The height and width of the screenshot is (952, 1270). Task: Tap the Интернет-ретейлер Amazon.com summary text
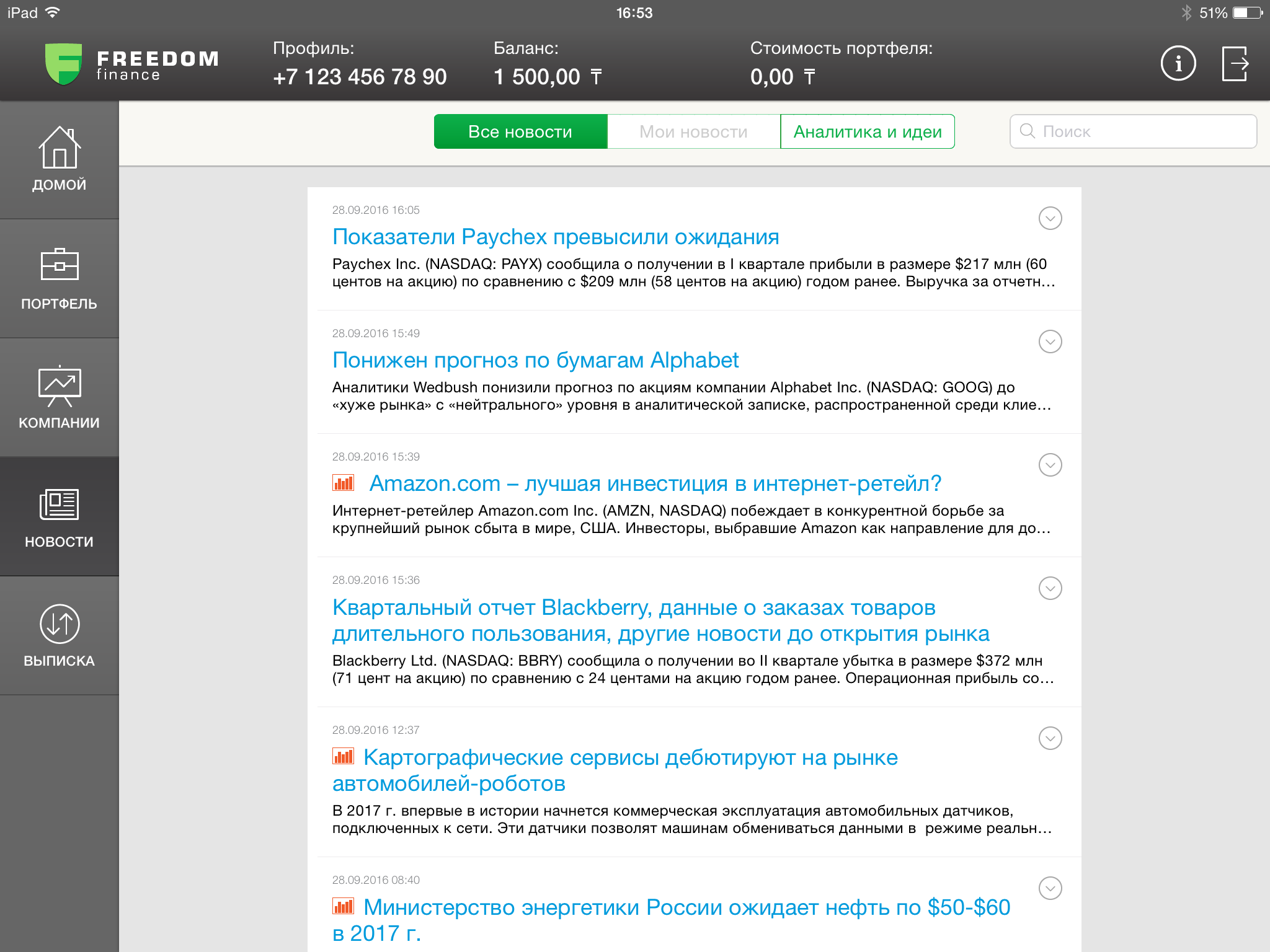[691, 519]
